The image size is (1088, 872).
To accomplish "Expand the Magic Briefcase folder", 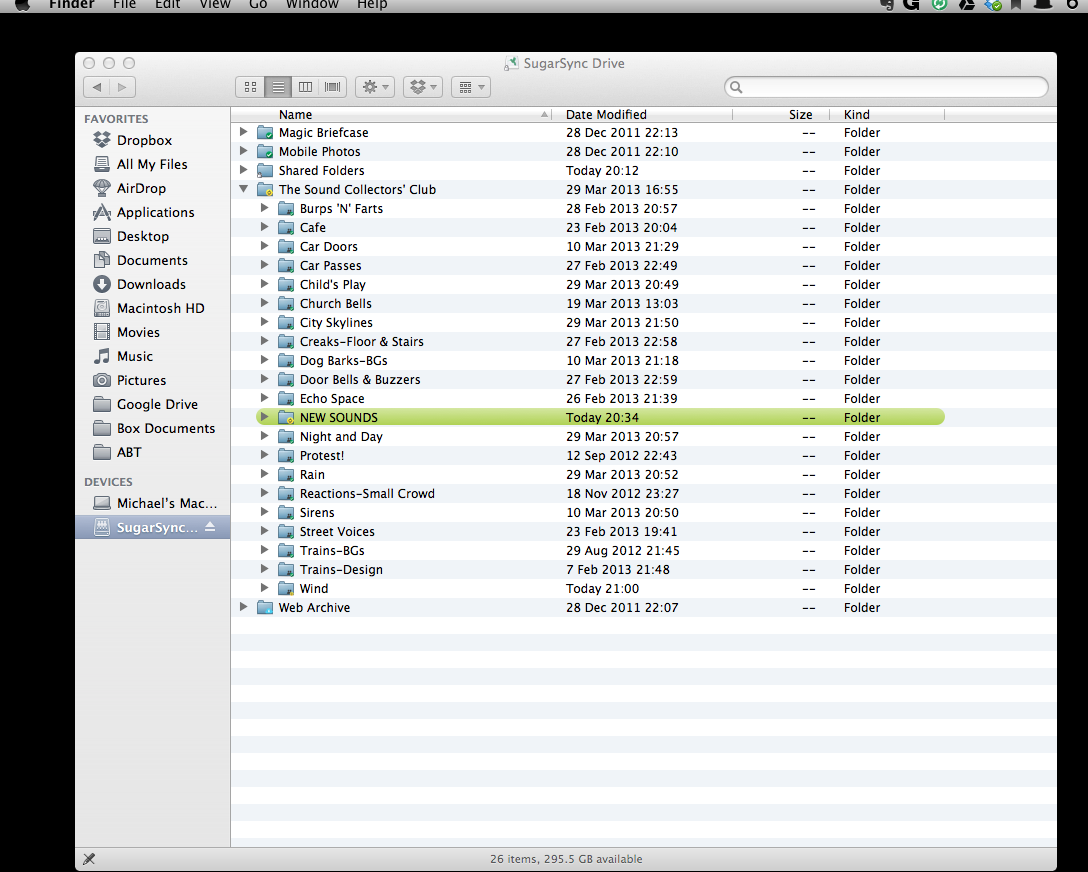I will [243, 132].
